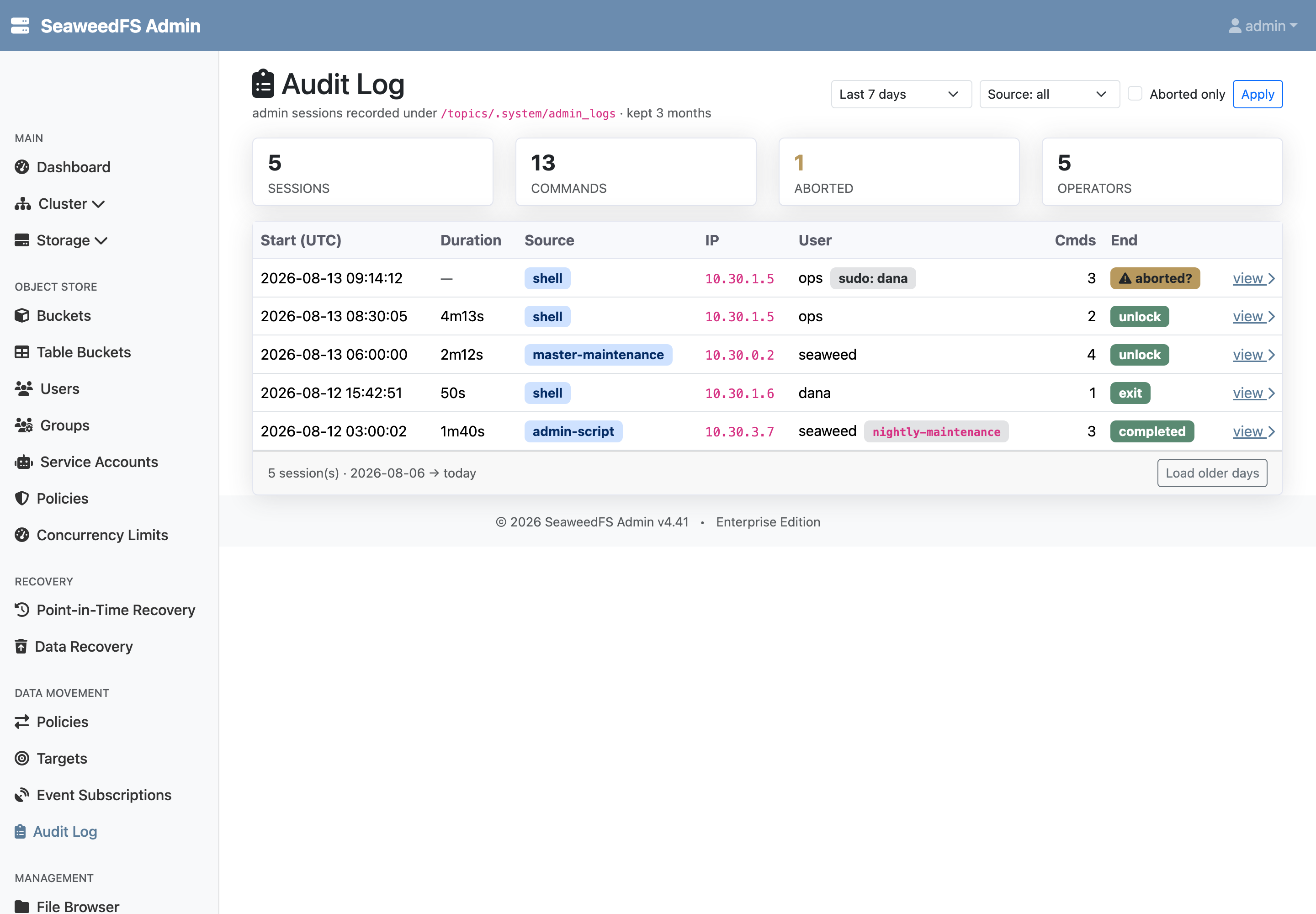Click the completed end badge
Viewport: 1316px width, 914px height.
1151,432
